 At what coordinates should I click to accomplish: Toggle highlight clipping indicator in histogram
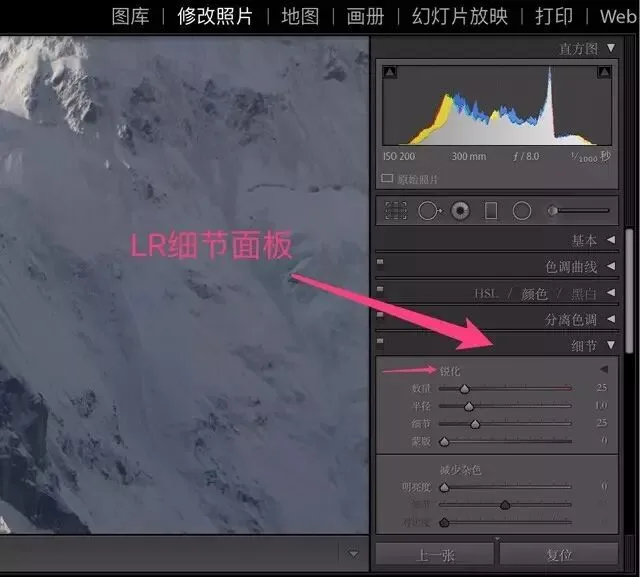(604, 72)
